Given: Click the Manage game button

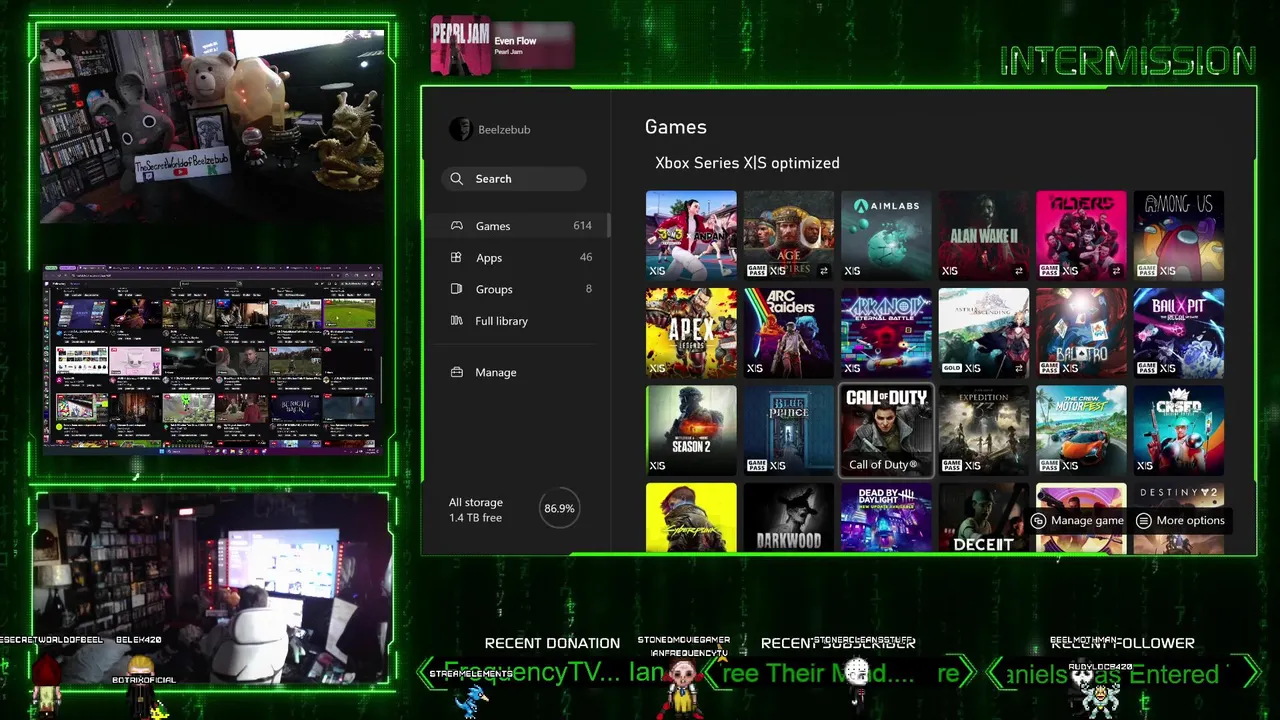Looking at the screenshot, I should (1077, 521).
